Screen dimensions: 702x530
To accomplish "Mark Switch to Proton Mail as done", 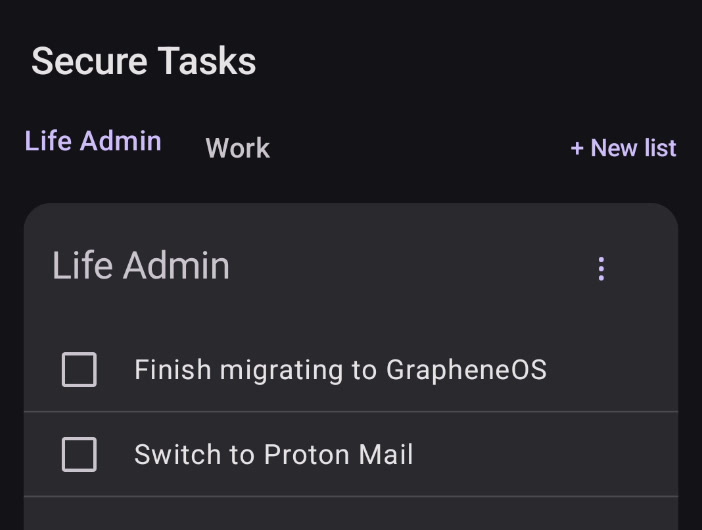I will 79,454.
